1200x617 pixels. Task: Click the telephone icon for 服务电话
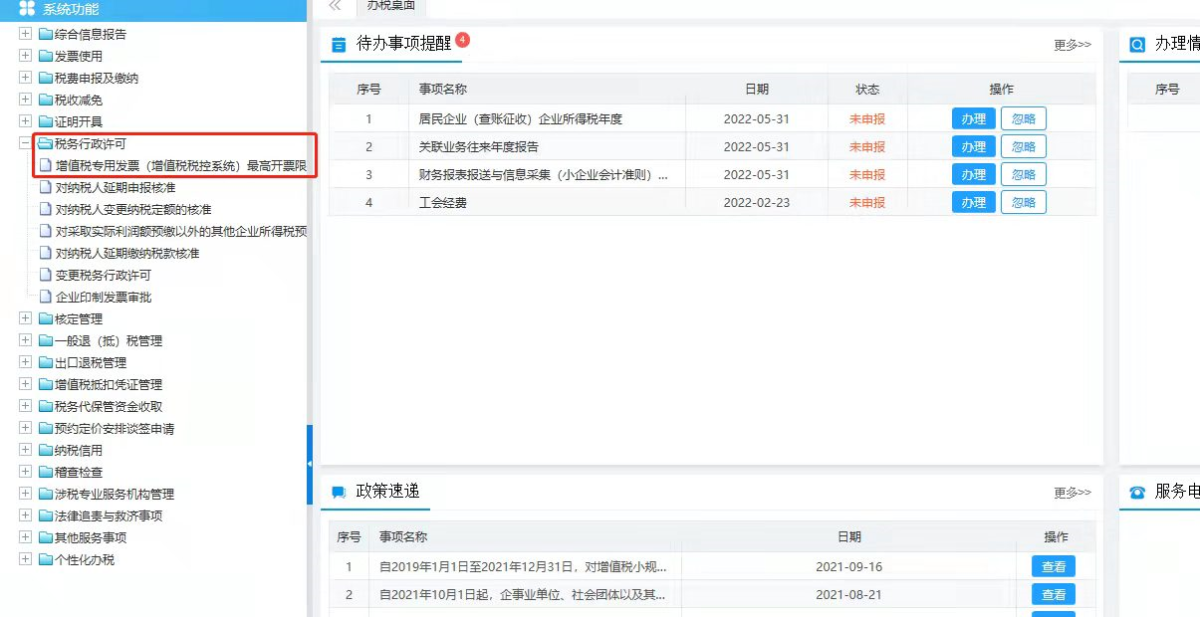[x=1137, y=492]
